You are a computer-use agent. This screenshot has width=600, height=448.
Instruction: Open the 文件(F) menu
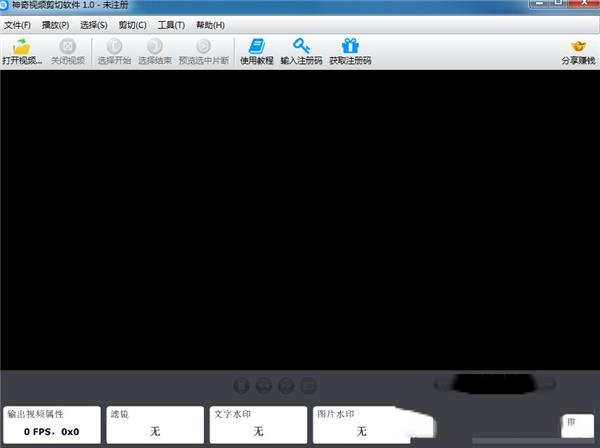coord(17,24)
